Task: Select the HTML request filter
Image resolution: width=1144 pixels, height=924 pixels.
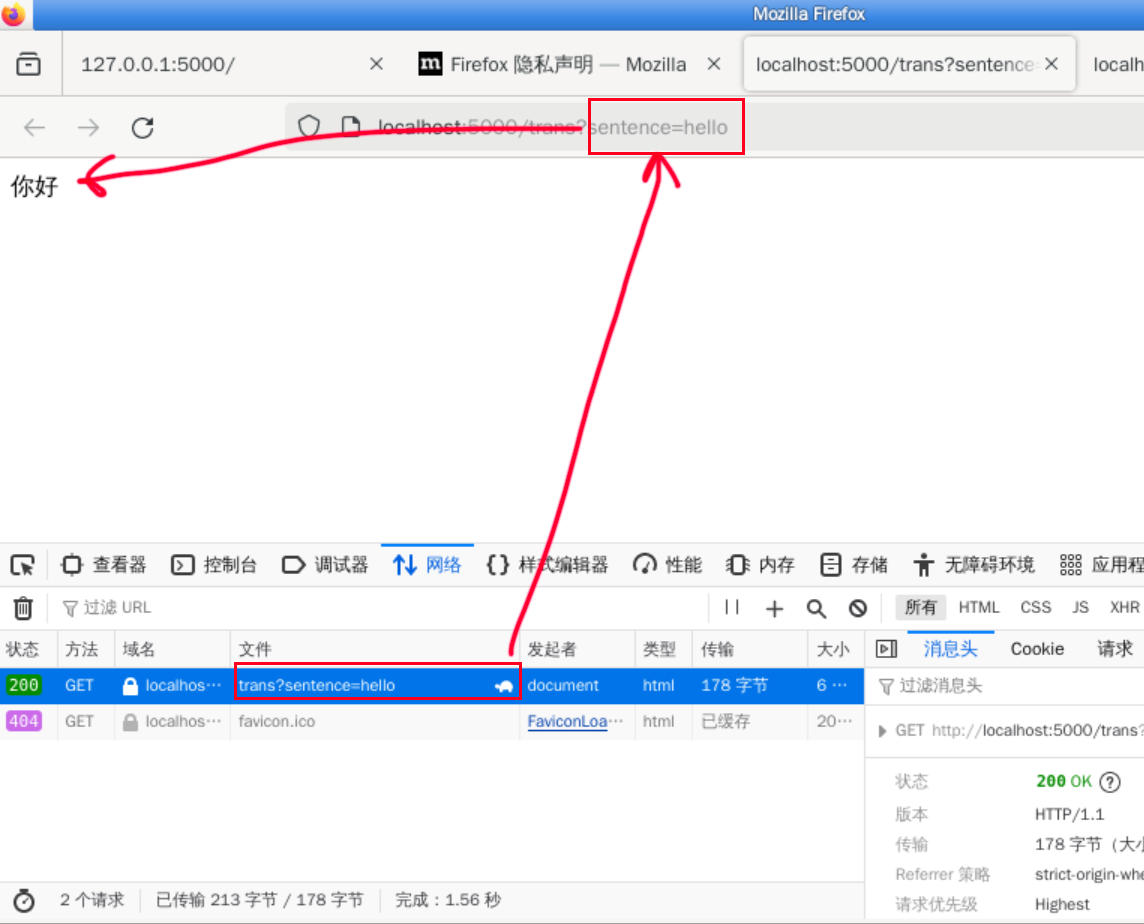Action: (978, 607)
